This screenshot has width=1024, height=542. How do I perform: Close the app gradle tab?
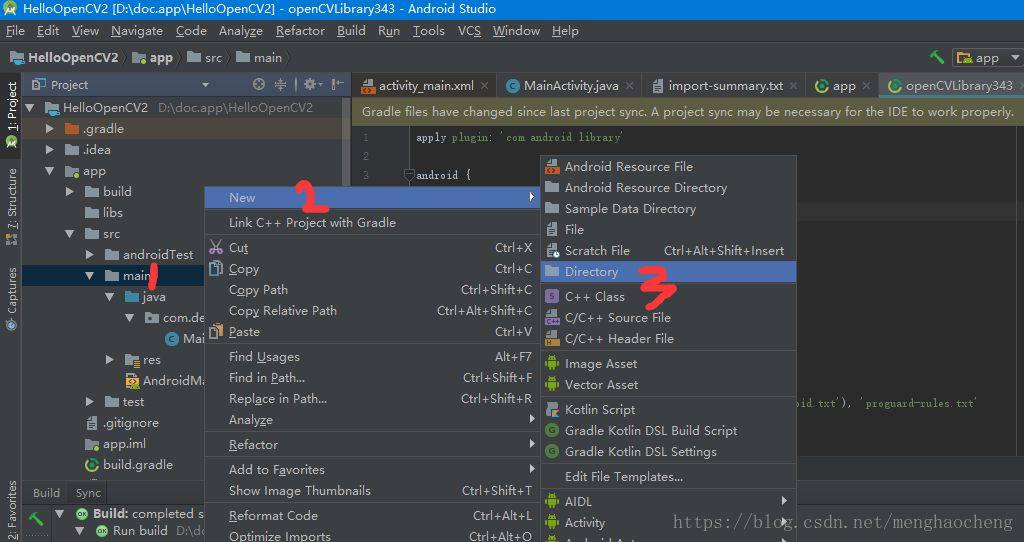point(867,86)
